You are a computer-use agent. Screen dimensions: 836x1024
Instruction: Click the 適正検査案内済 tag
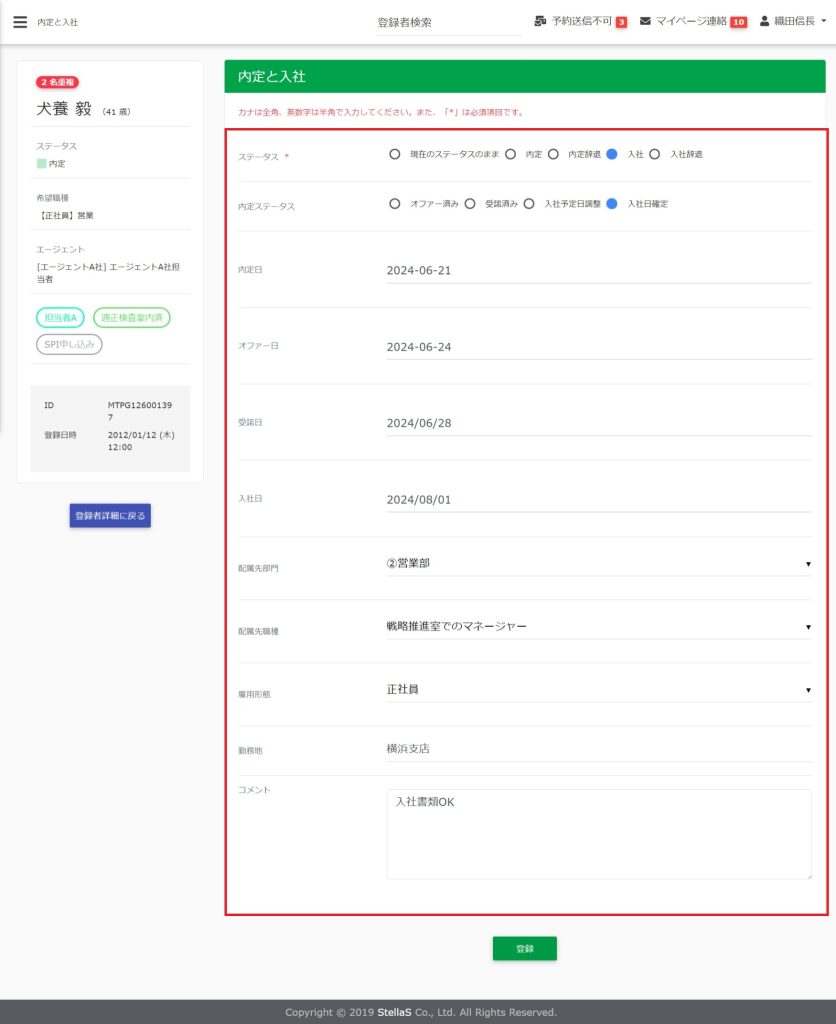point(132,318)
